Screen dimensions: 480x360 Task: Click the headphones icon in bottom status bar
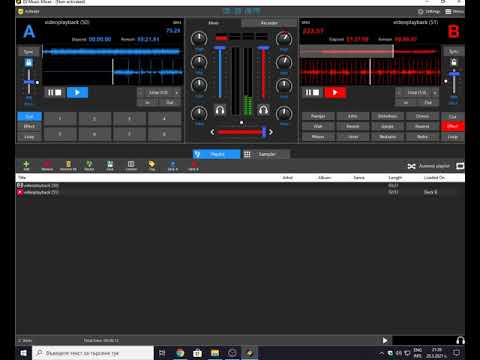click(x=460, y=340)
